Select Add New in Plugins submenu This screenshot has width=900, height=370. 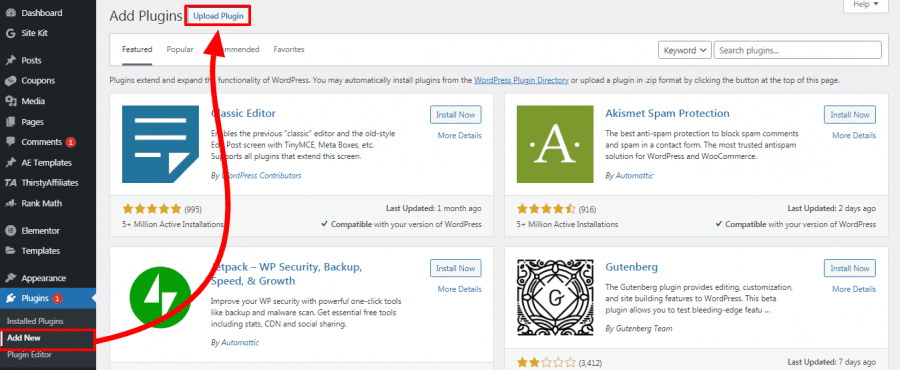24,338
